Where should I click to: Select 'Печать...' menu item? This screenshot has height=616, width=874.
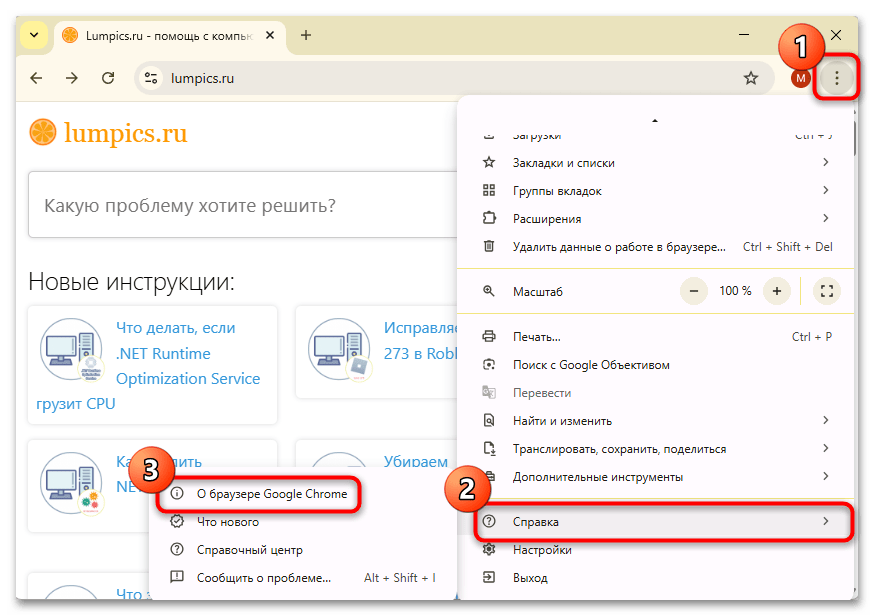[656, 337]
